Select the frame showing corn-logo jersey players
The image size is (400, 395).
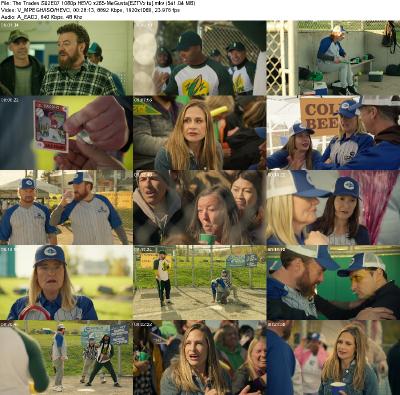point(200,58)
